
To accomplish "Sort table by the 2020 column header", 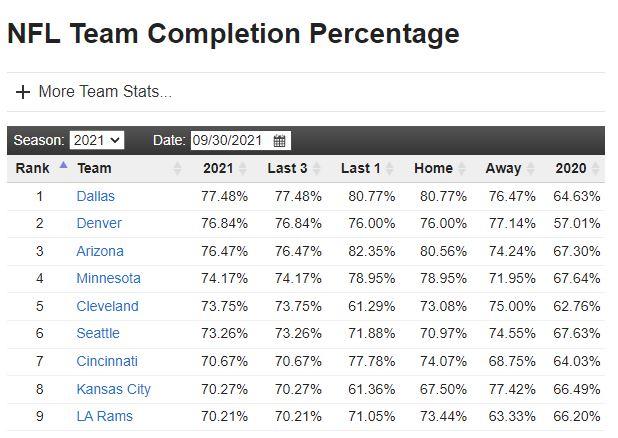I will tap(571, 168).
